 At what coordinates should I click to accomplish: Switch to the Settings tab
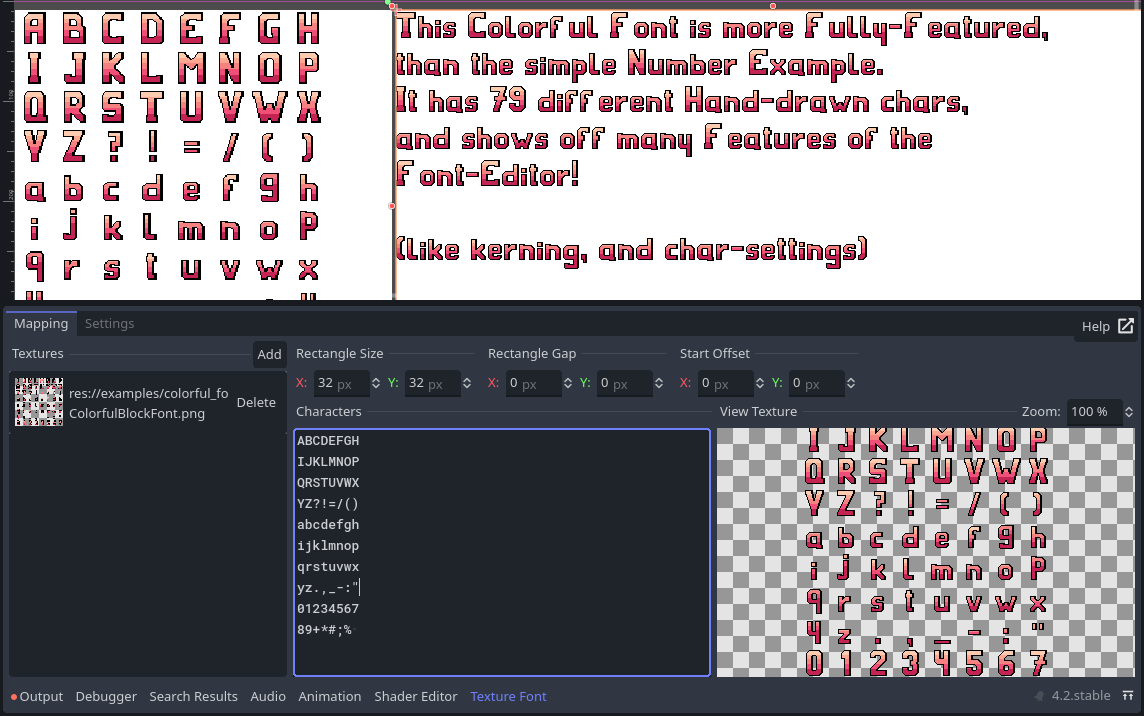[x=109, y=323]
